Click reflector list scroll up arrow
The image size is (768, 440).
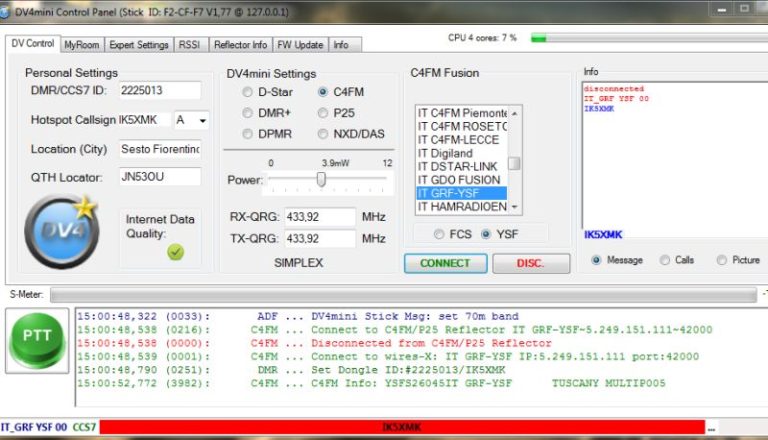[514, 113]
